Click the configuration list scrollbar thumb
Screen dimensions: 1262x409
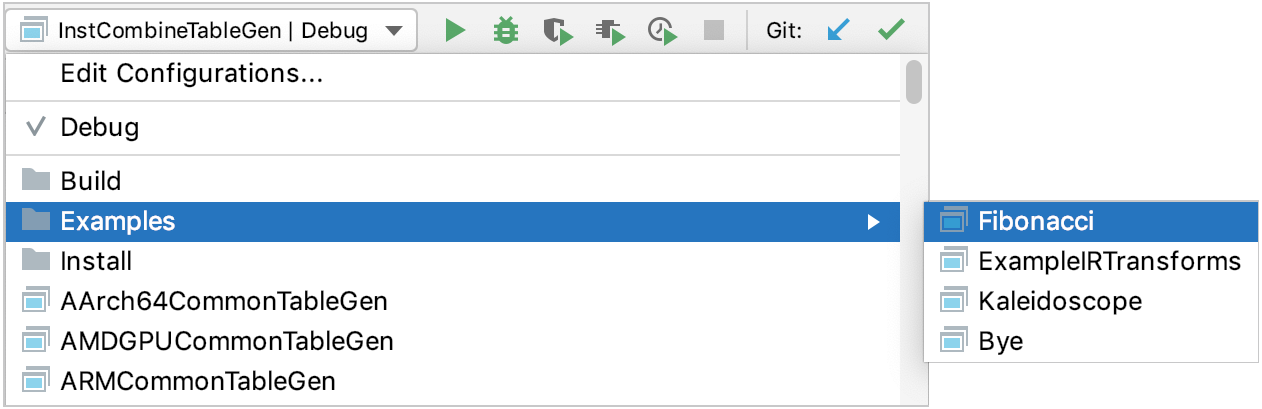click(x=913, y=82)
